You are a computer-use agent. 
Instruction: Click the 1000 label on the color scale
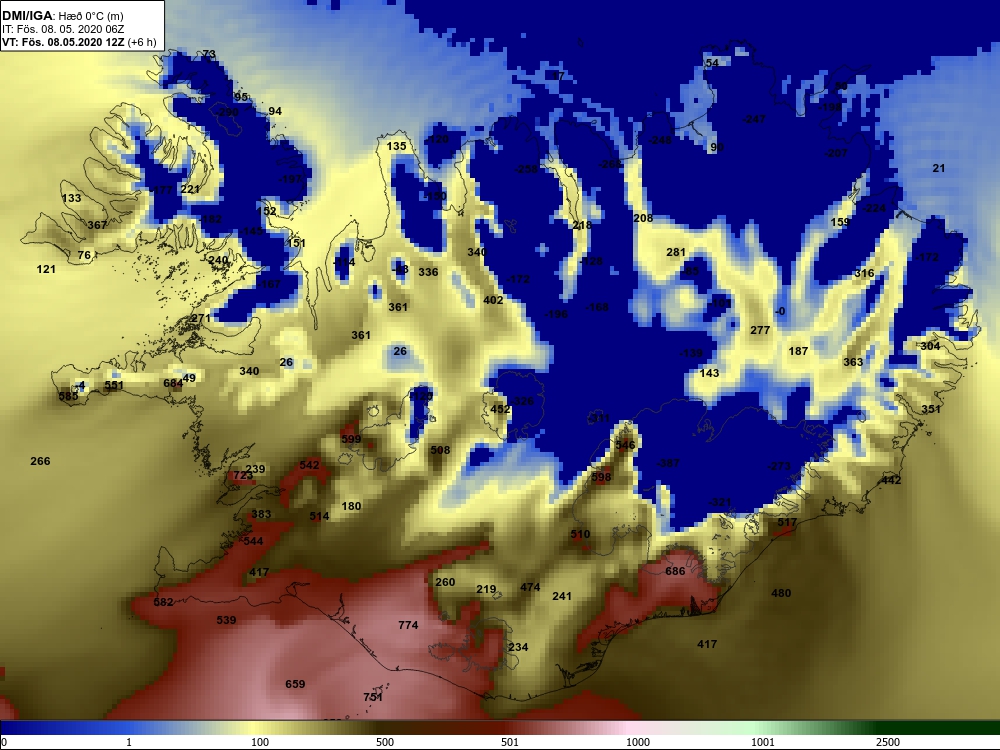point(638,742)
